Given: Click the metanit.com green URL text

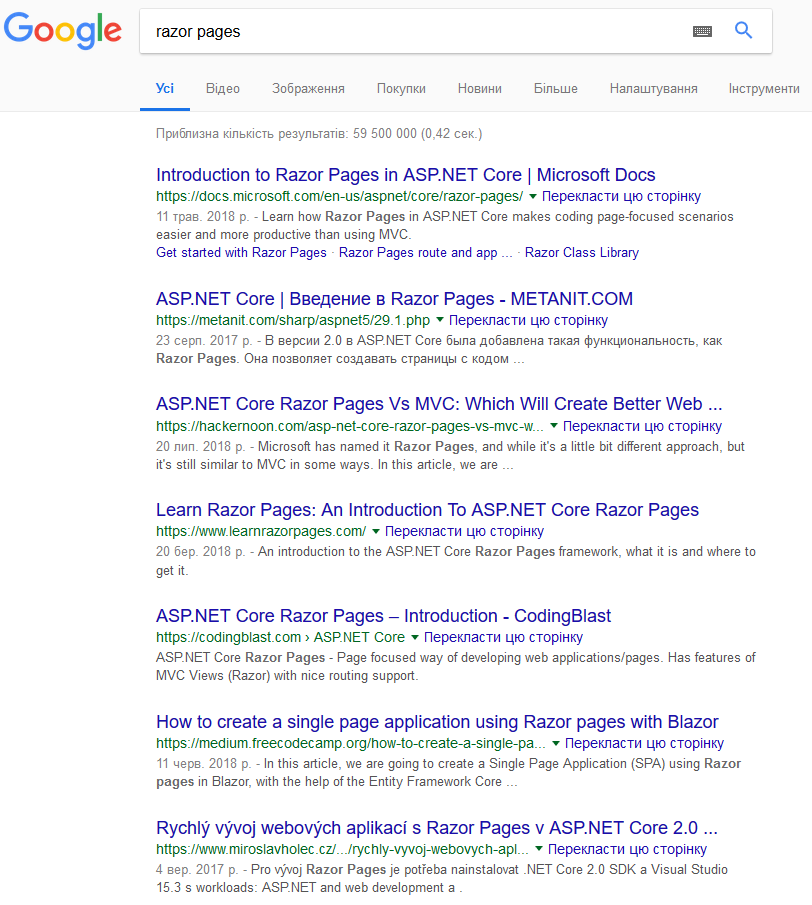Looking at the screenshot, I should (293, 320).
